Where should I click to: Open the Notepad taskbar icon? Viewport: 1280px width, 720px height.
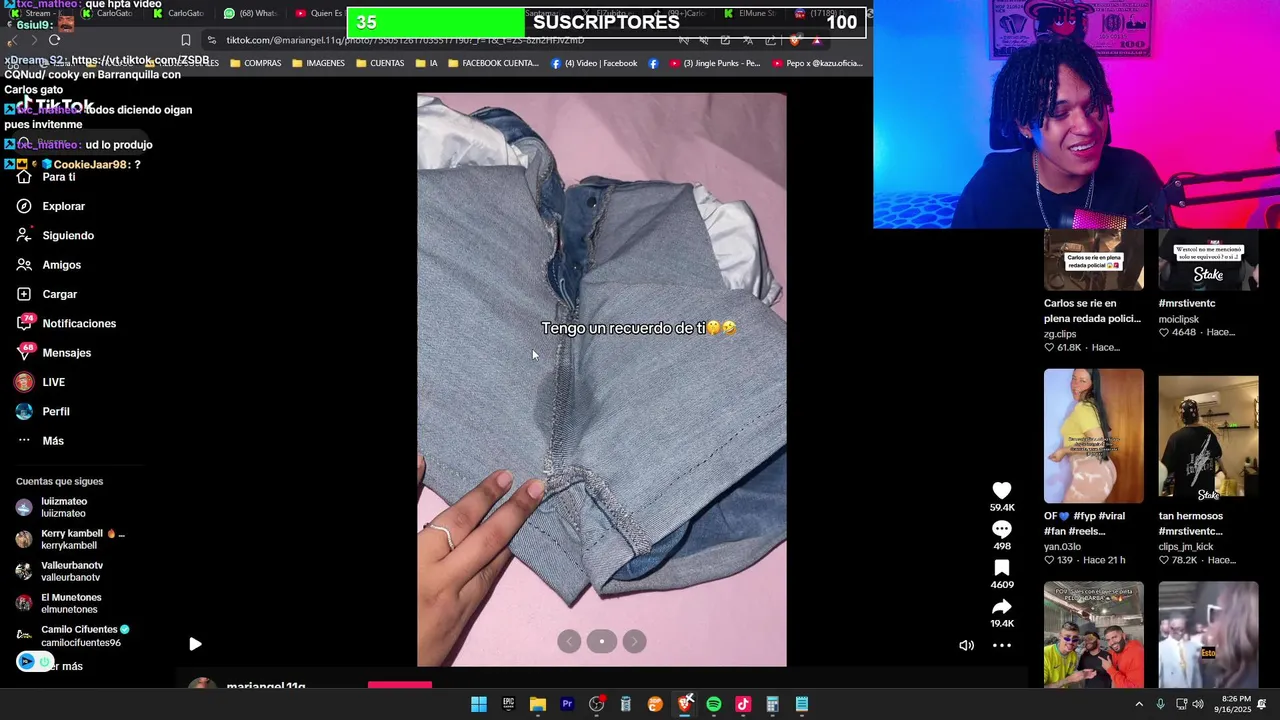point(801,704)
